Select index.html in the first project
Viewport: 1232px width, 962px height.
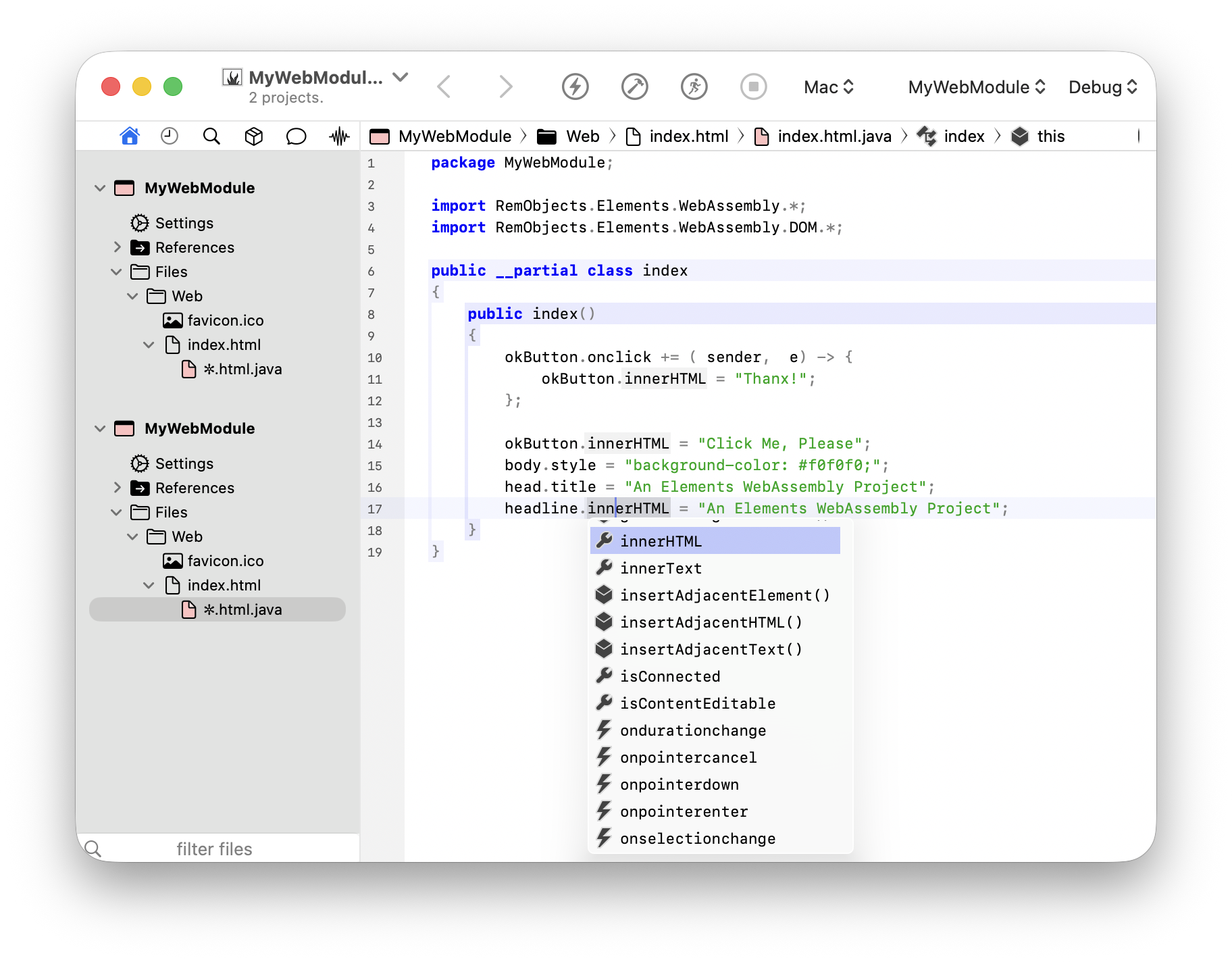[213, 345]
